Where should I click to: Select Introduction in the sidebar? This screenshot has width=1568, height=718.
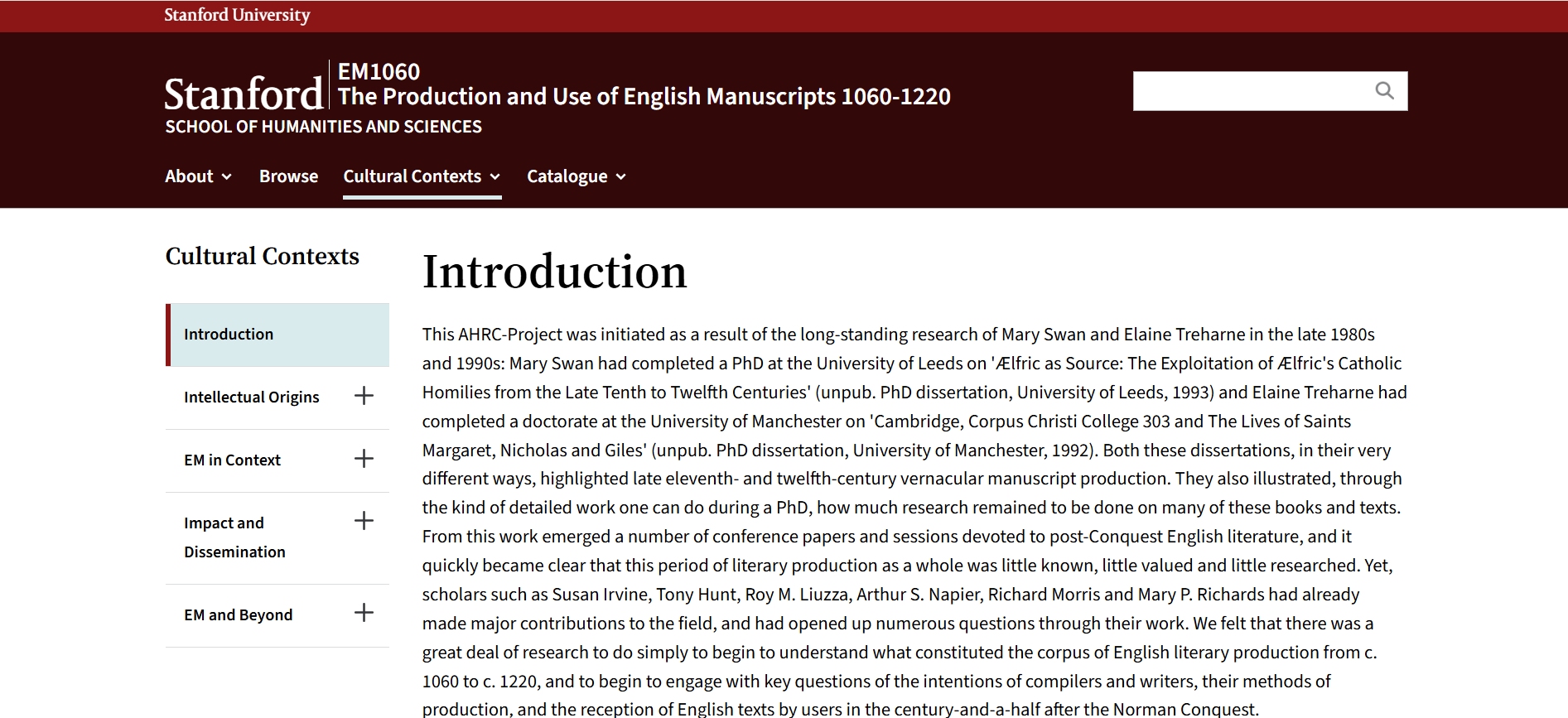(229, 335)
